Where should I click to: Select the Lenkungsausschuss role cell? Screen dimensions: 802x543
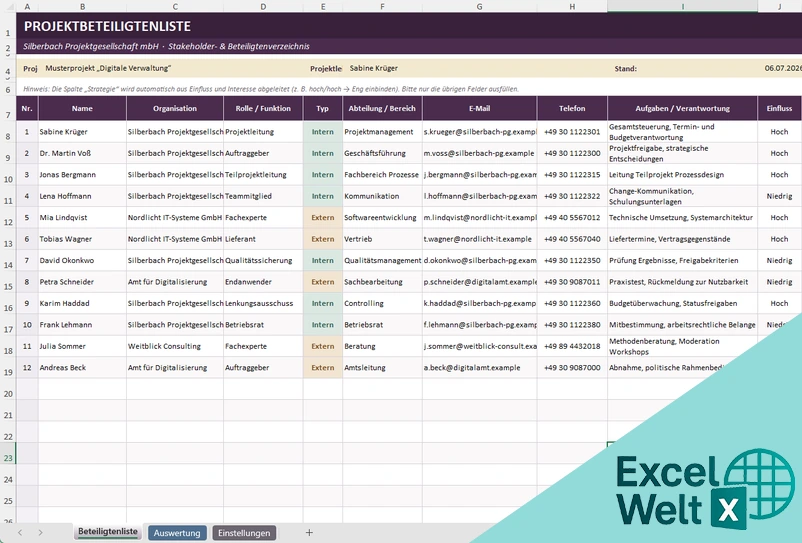click(263, 303)
